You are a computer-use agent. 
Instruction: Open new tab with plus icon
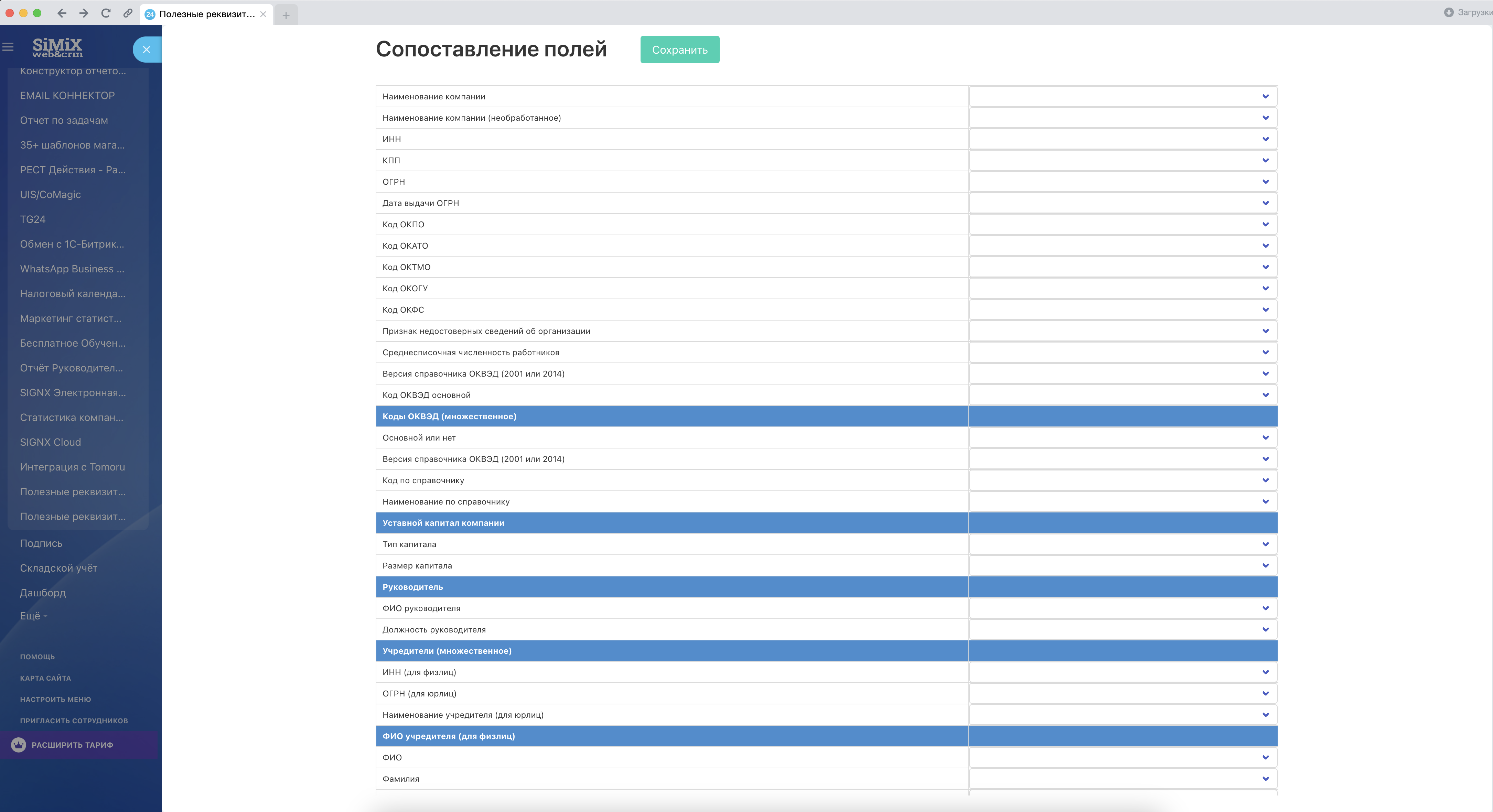286,15
